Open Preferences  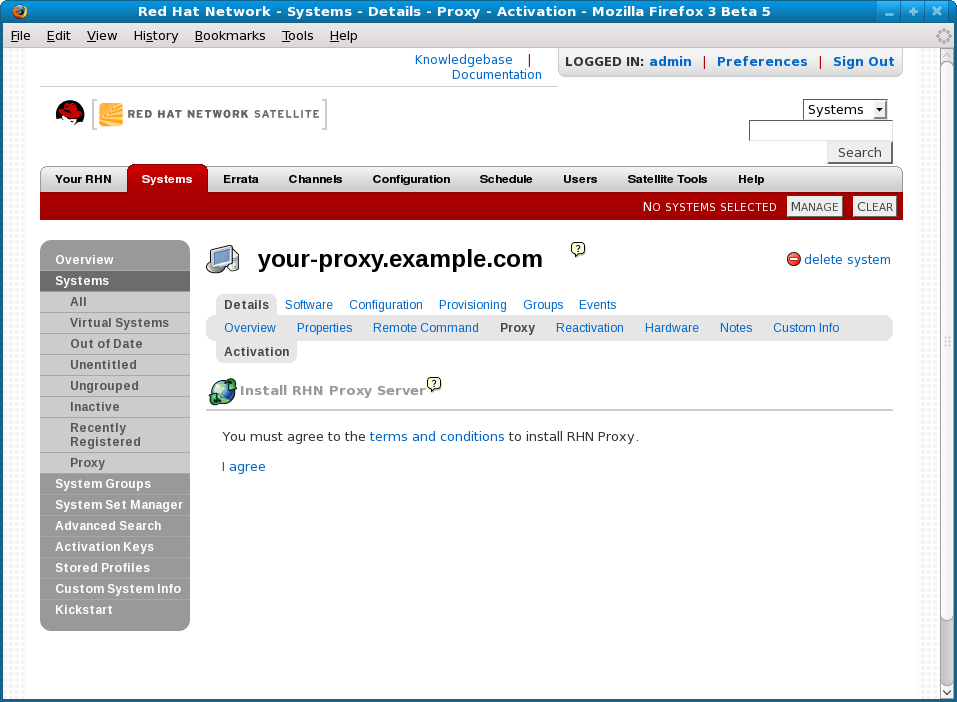762,62
